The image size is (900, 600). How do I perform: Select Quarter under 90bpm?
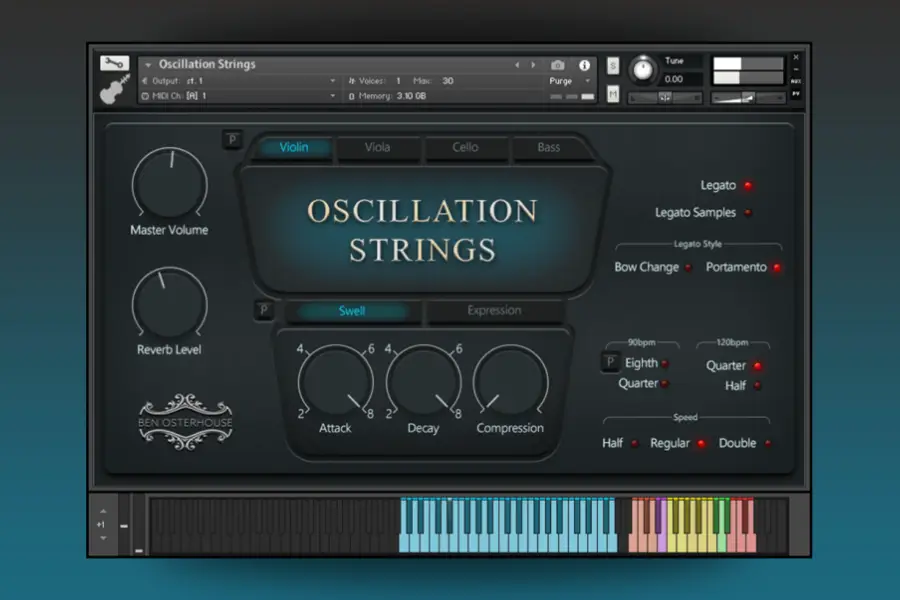click(665, 384)
